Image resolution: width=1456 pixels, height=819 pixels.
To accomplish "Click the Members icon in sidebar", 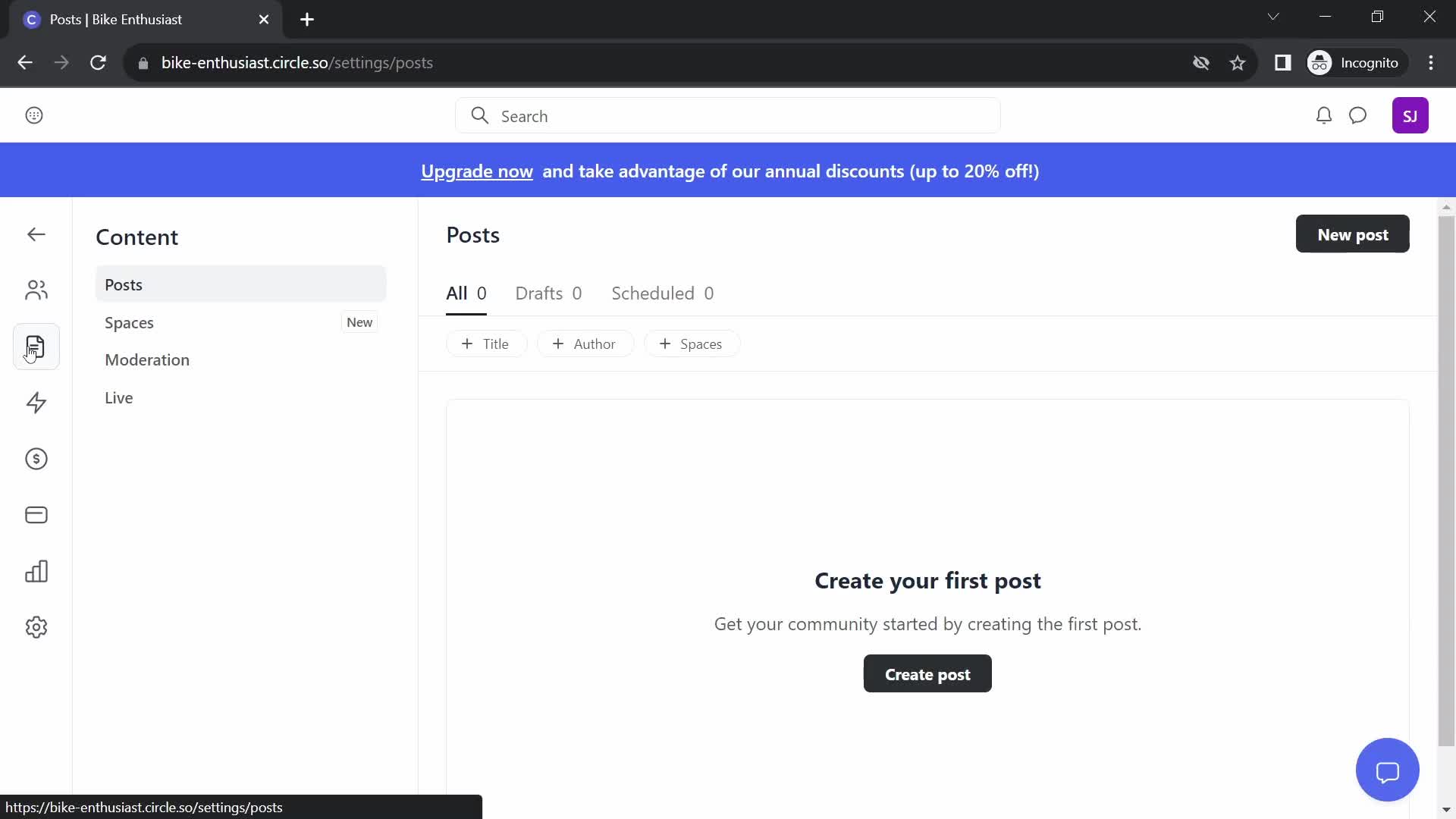I will (x=36, y=290).
